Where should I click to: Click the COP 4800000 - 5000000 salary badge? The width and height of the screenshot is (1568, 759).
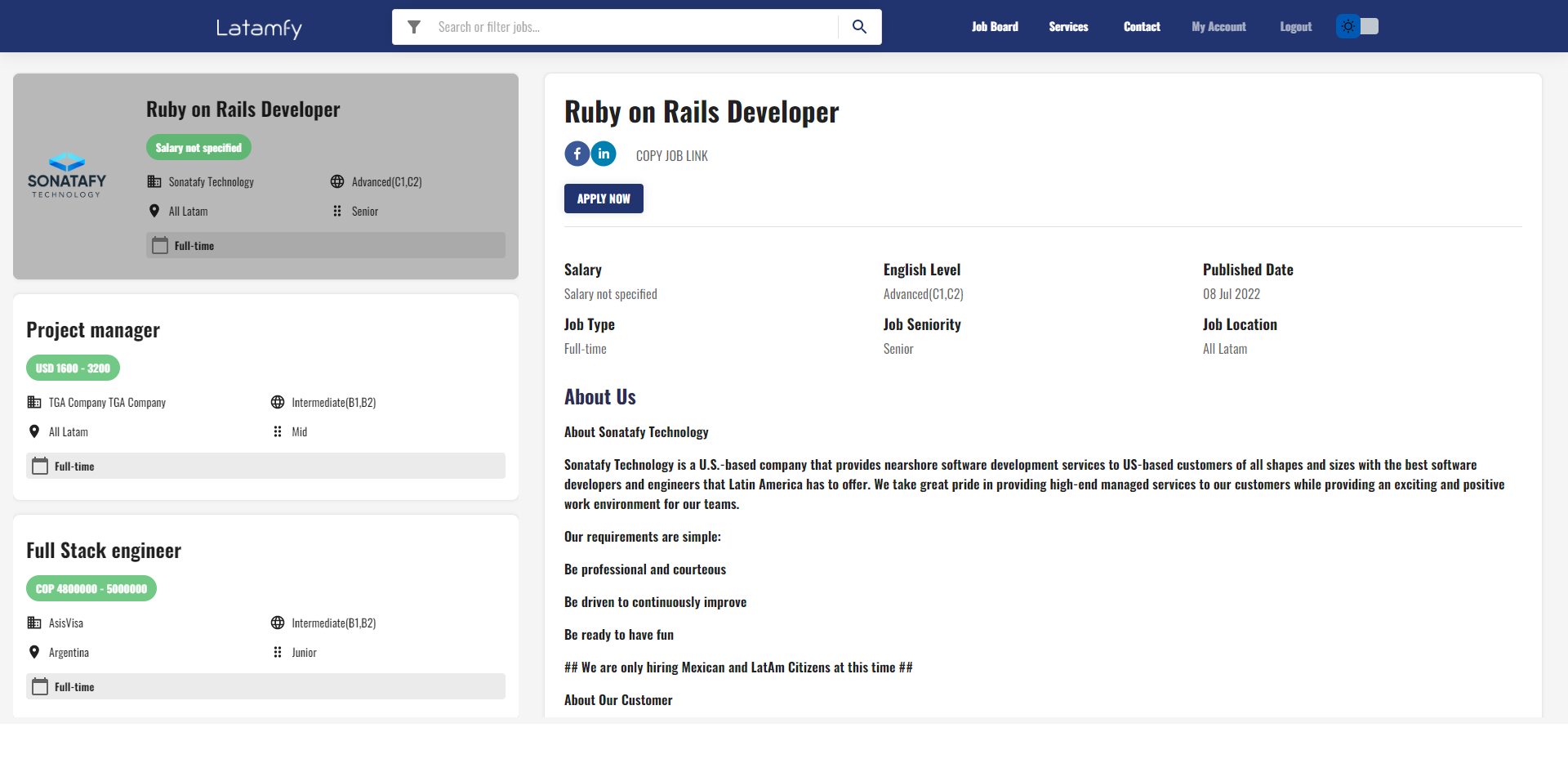point(91,589)
